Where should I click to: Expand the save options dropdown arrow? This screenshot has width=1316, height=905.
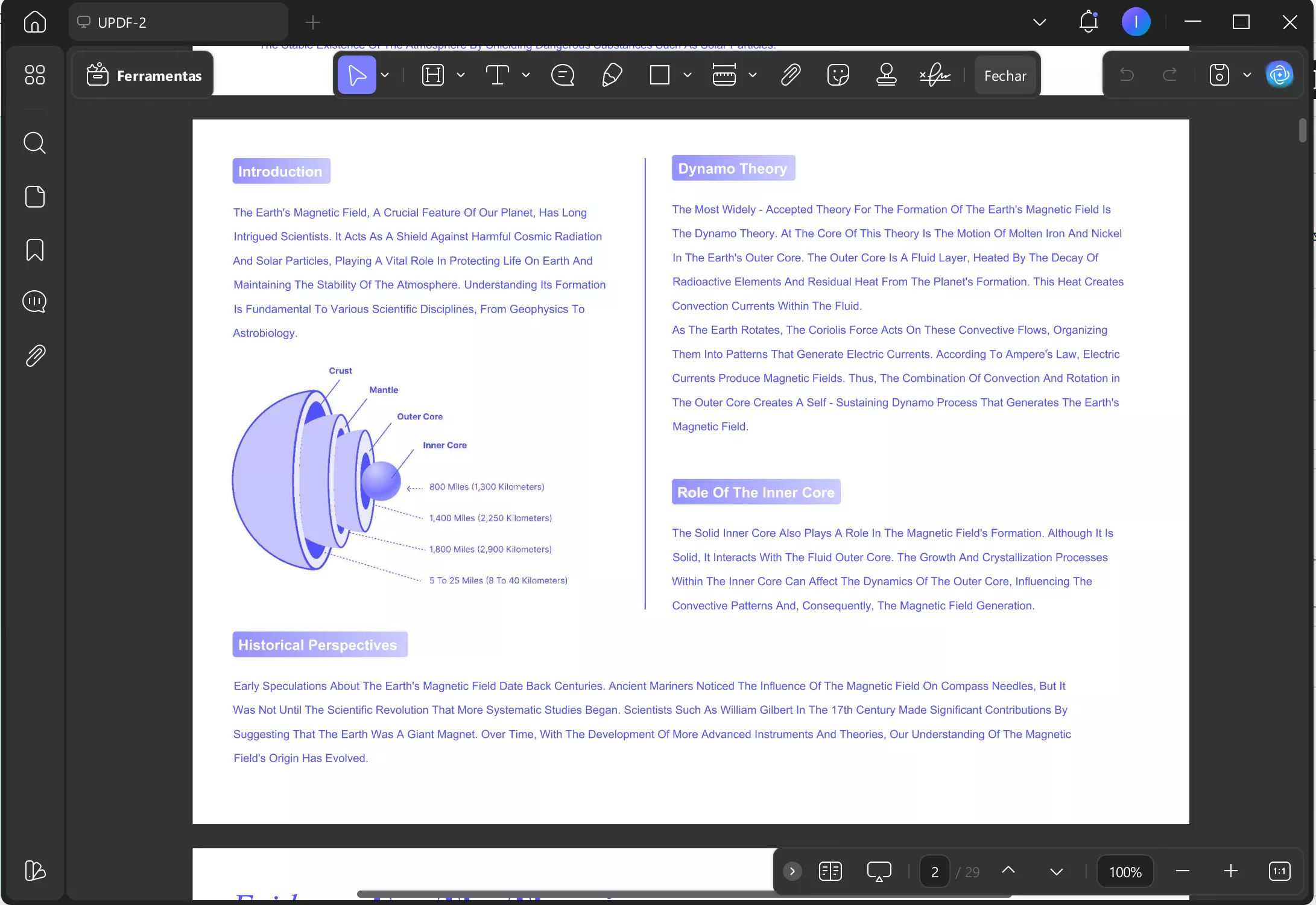1247,75
